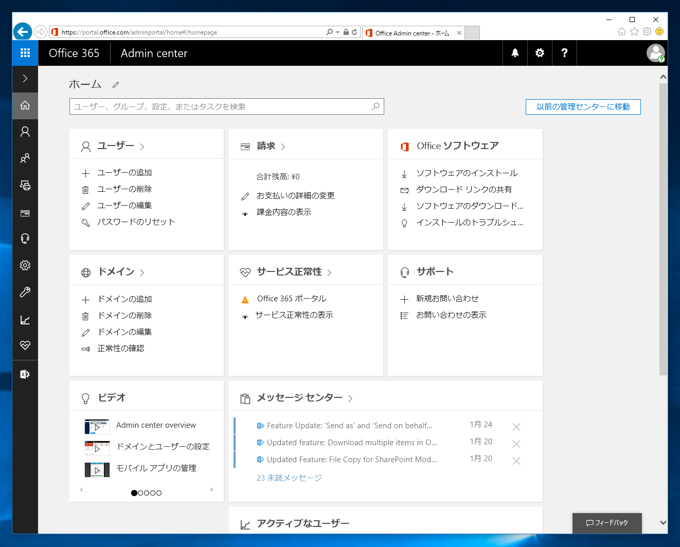
Task: Open help question mark in header
Action: [x=564, y=53]
